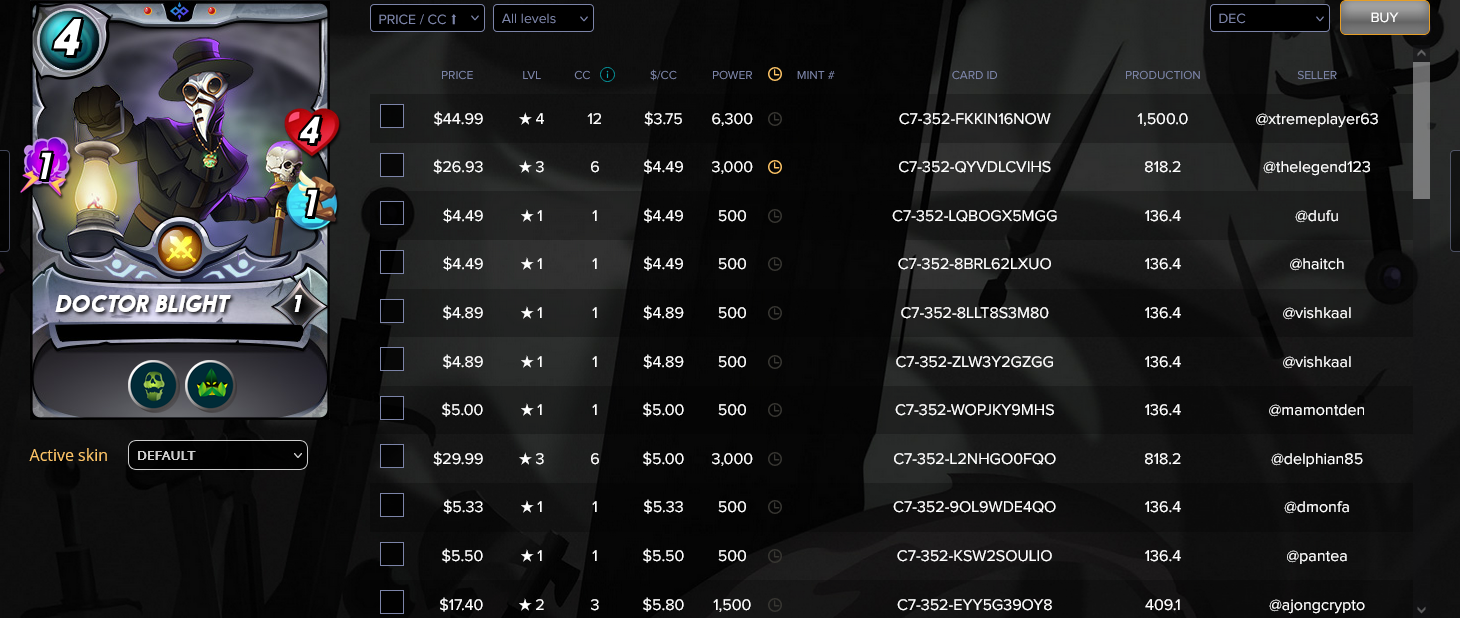Open the PRICE / CC sort dropdown
1460x618 pixels.
(x=427, y=18)
